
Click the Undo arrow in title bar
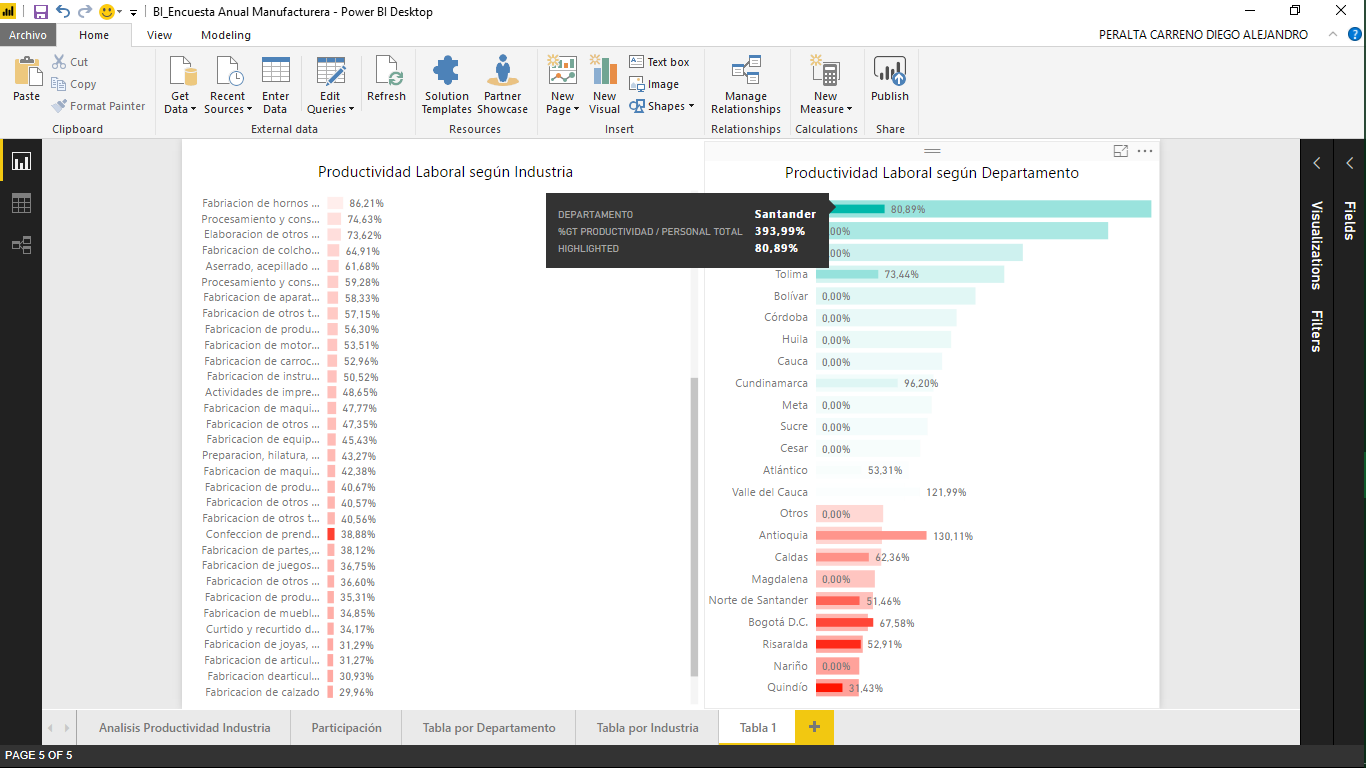pos(63,12)
